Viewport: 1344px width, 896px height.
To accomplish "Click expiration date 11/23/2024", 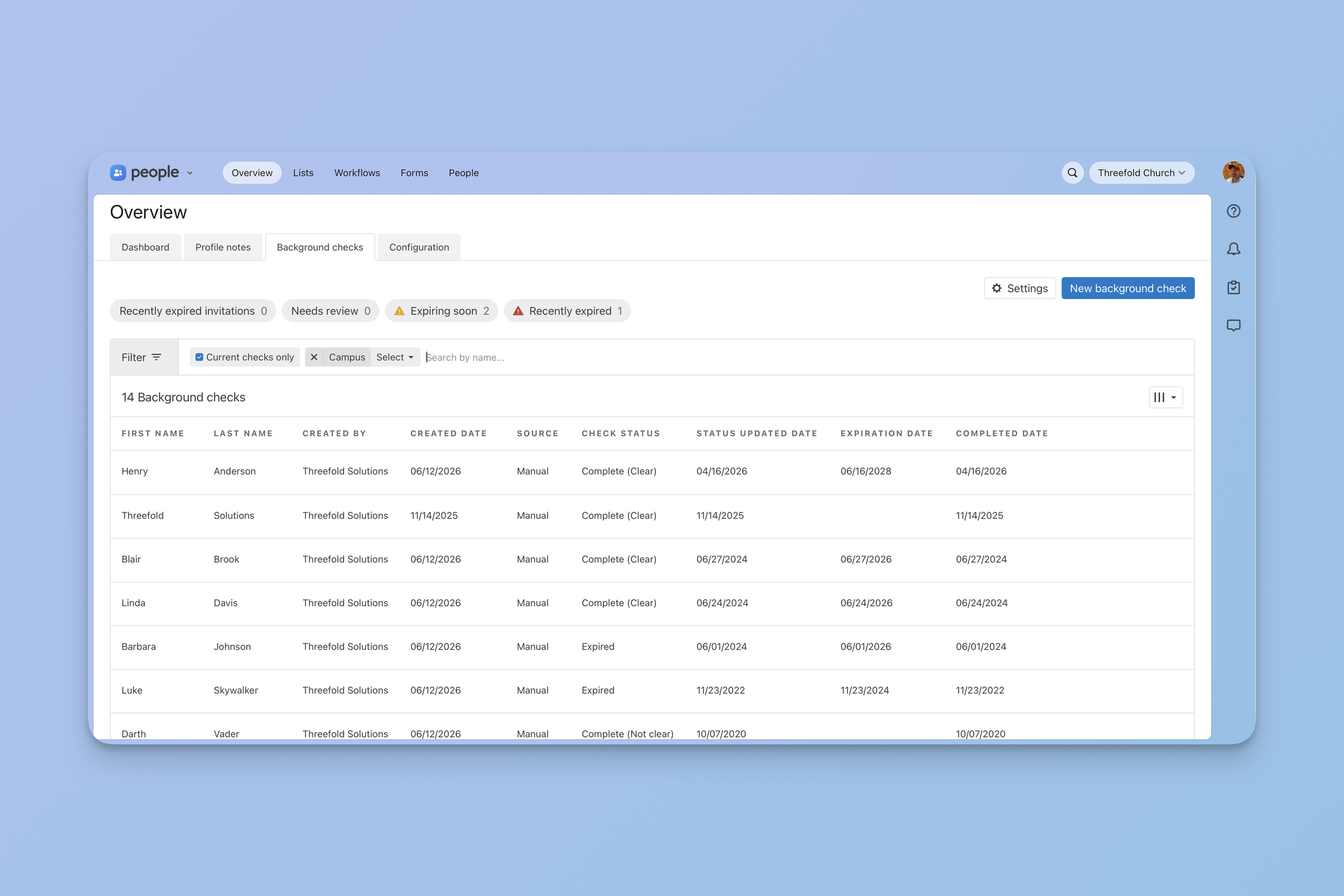I will tap(864, 690).
